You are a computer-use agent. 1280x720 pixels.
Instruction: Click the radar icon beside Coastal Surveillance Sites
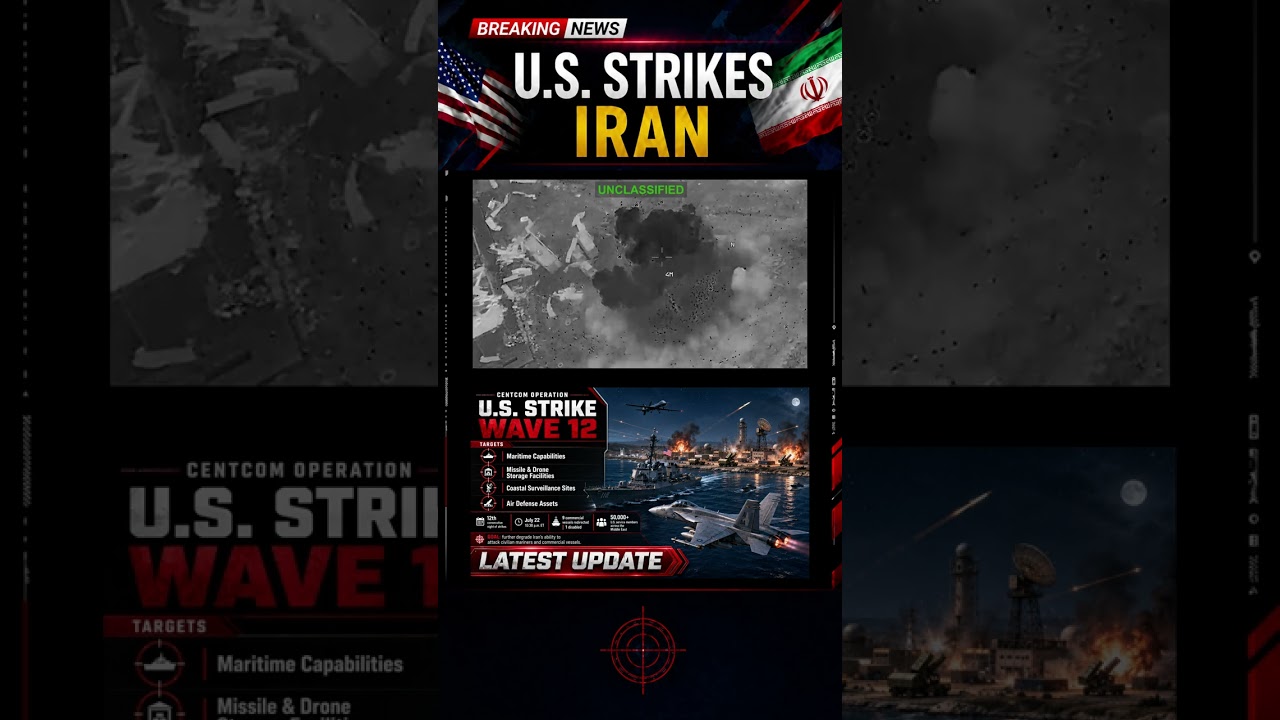[x=489, y=488]
